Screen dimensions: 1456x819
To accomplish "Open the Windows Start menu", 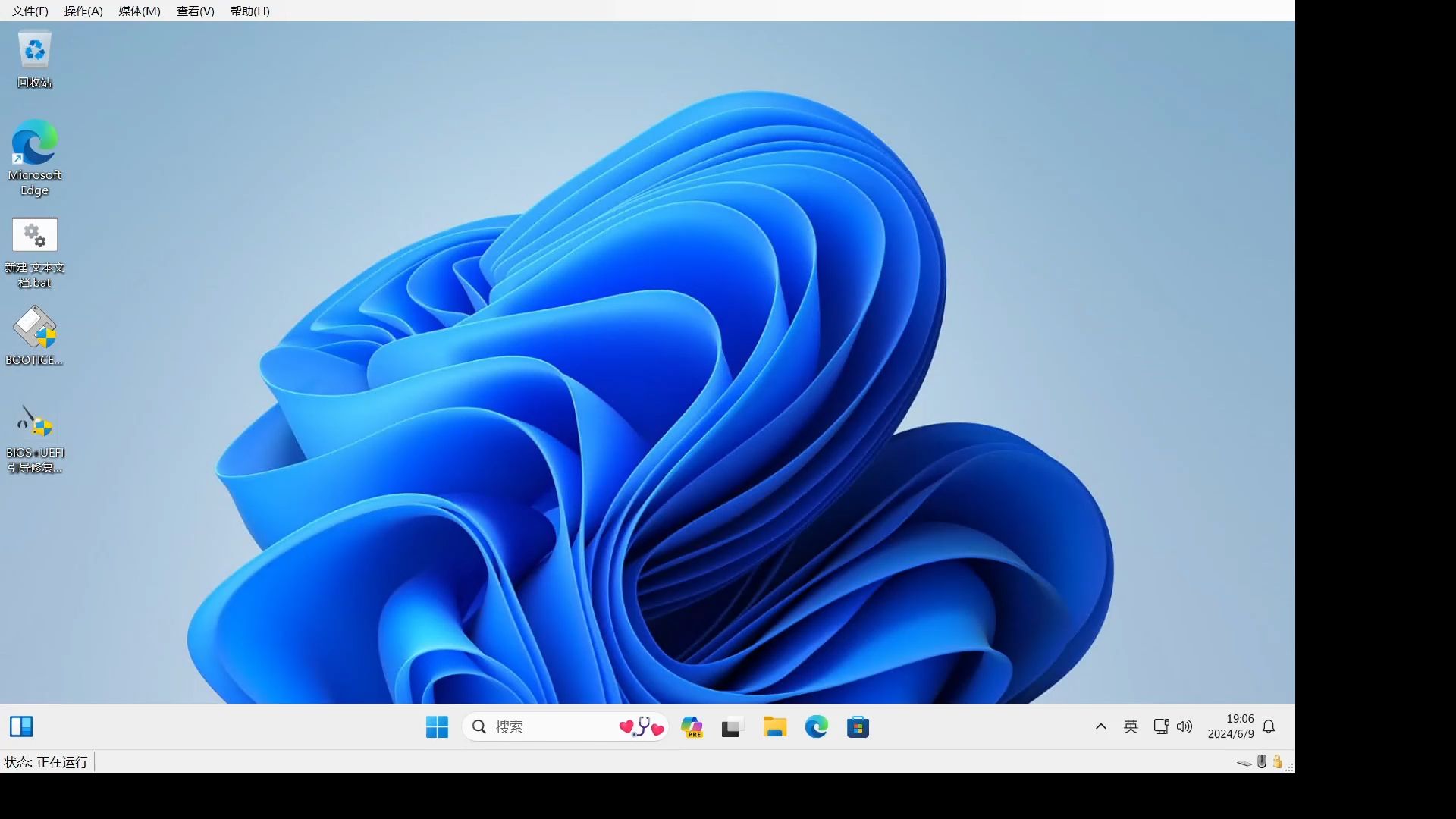I will click(x=437, y=726).
